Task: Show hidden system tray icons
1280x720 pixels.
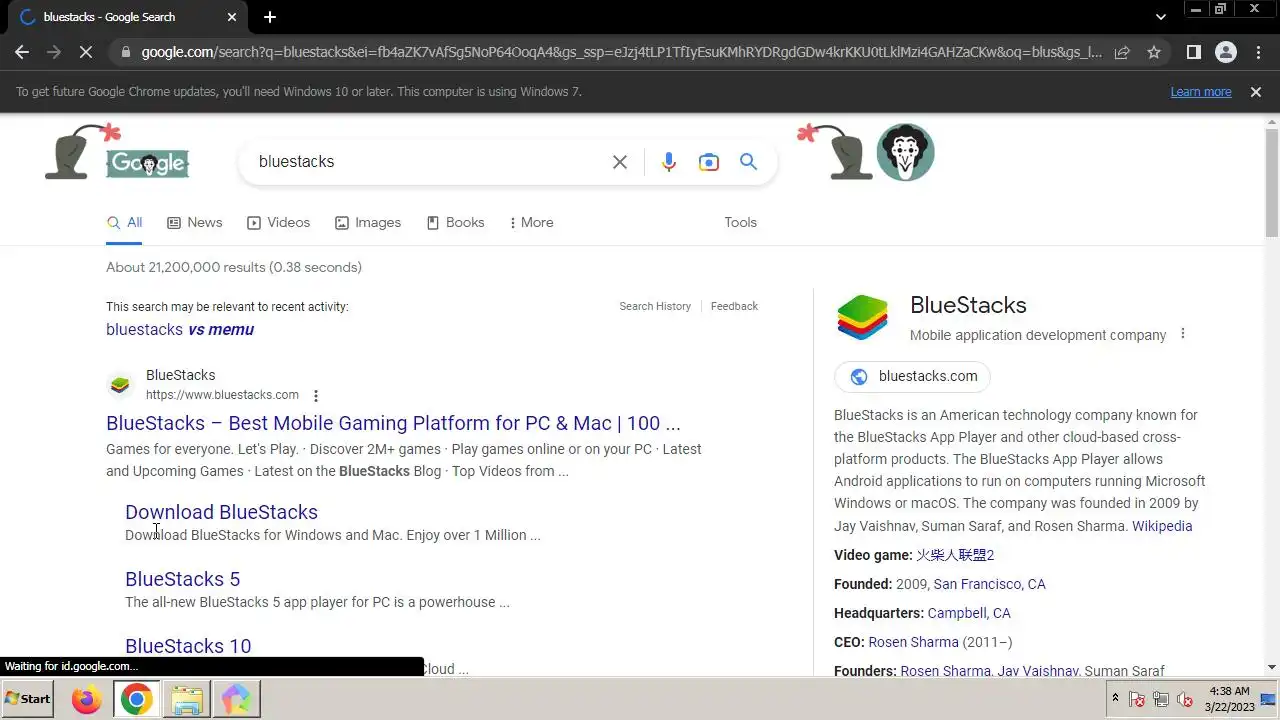Action: [1115, 698]
